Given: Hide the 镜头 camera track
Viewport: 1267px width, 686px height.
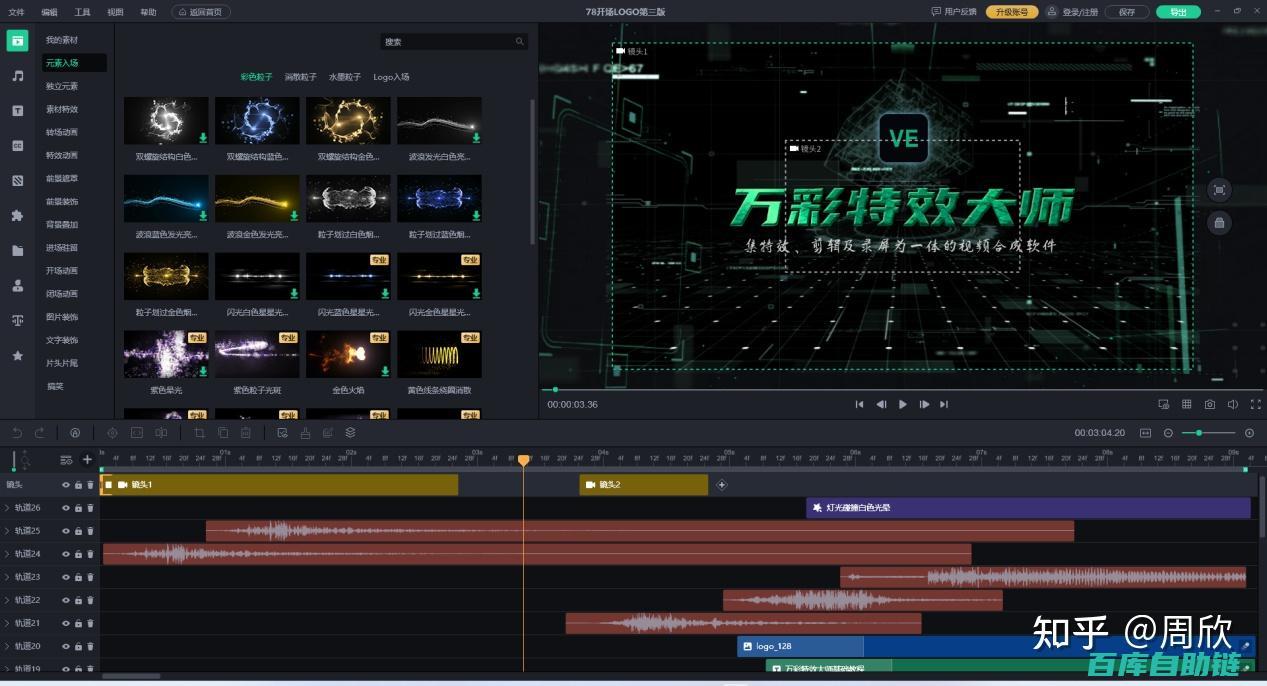Looking at the screenshot, I should tap(66, 485).
